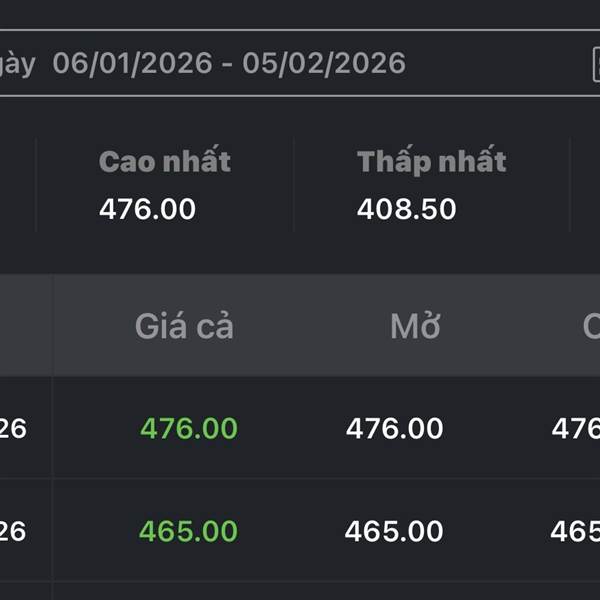Image resolution: width=600 pixels, height=600 pixels.
Task: Click second row's cut-off value right of Mở
Action: coord(576,531)
